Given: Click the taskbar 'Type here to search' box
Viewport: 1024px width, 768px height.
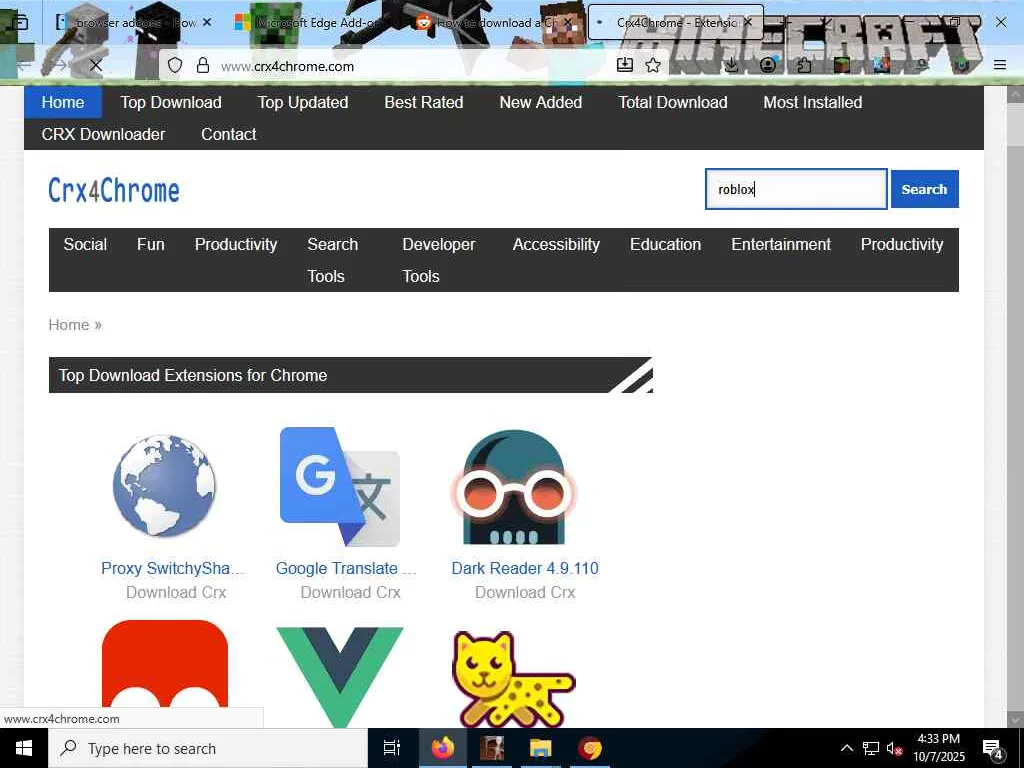Looking at the screenshot, I should point(208,748).
